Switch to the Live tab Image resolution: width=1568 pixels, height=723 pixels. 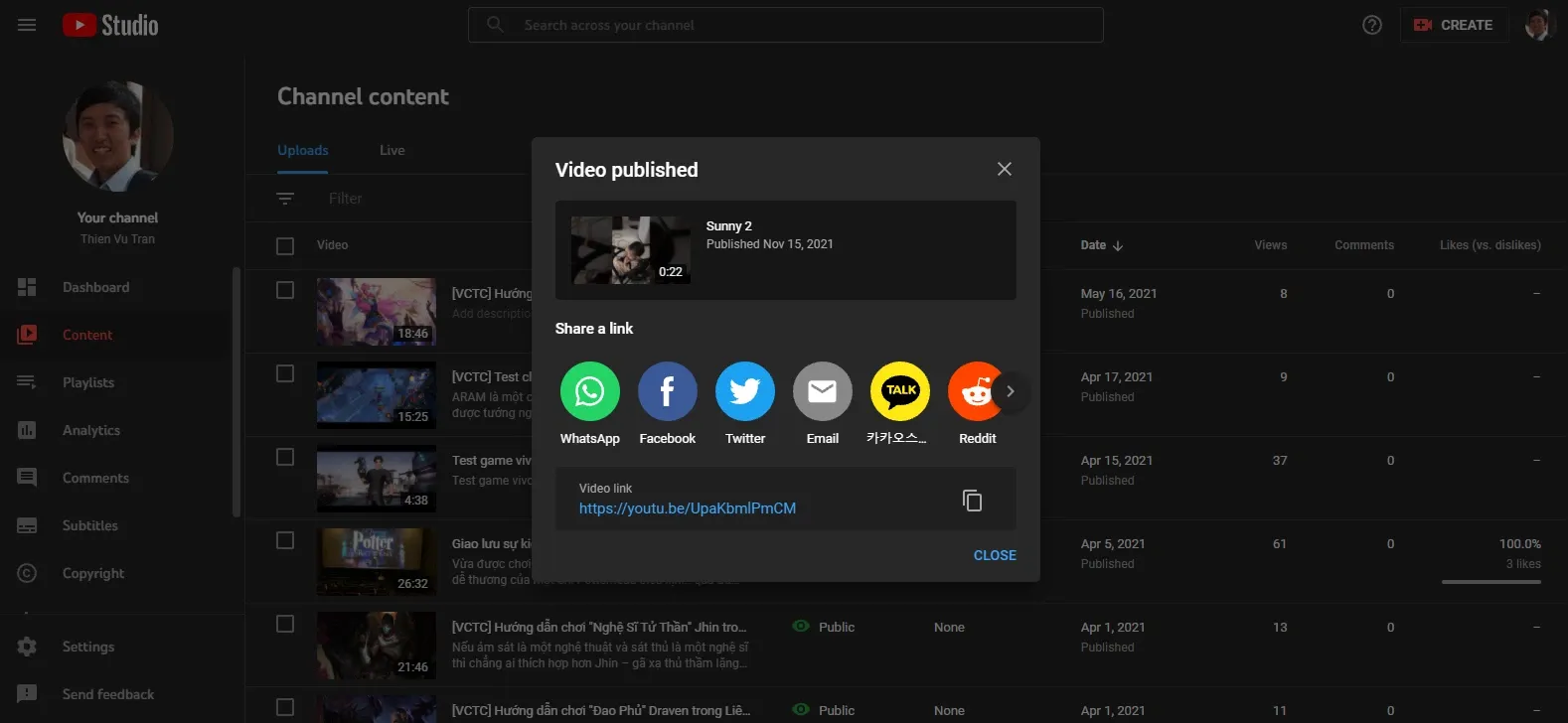point(392,150)
